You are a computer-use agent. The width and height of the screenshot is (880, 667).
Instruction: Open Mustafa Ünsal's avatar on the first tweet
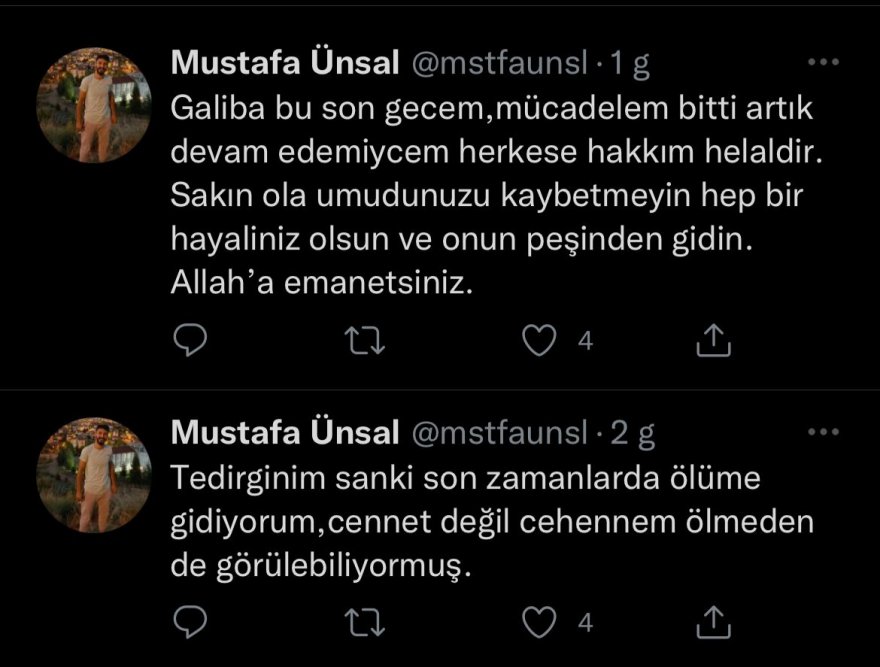pyautogui.click(x=93, y=105)
